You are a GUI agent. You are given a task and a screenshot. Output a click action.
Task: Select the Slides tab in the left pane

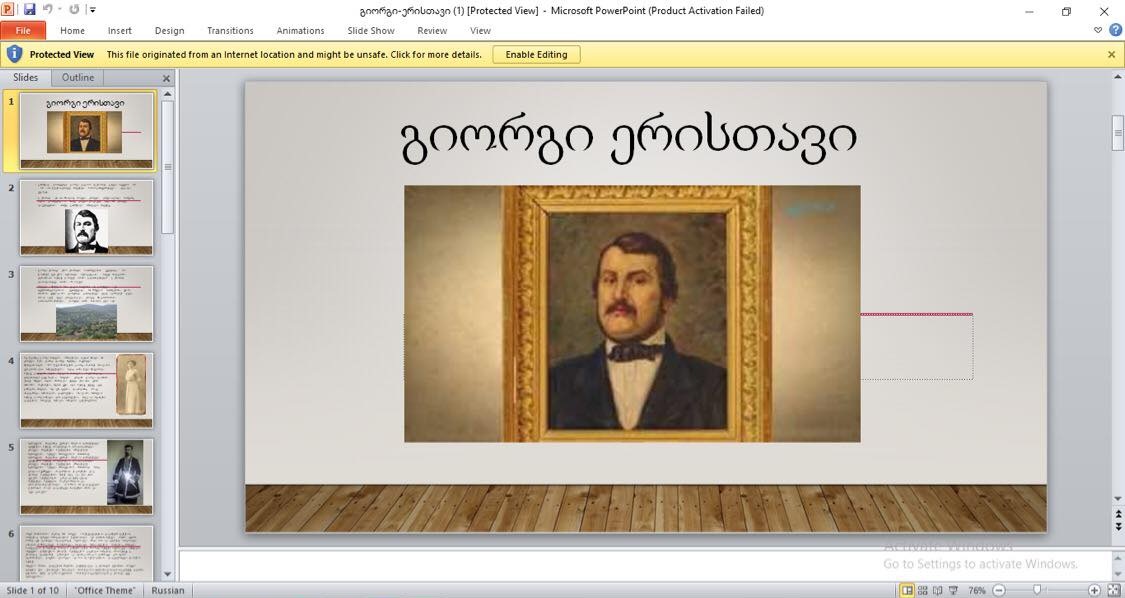[25, 78]
